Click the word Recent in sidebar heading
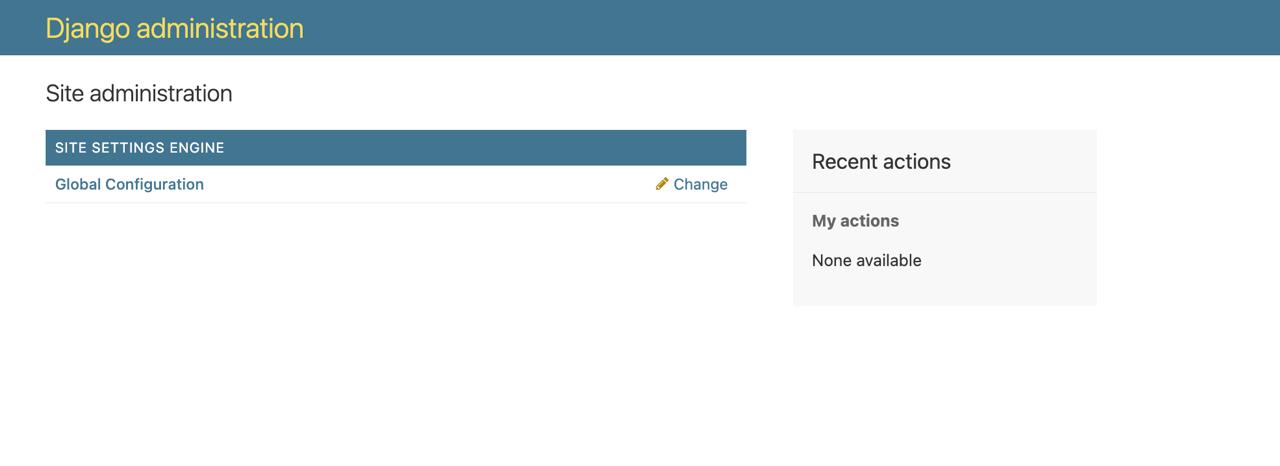The width and height of the screenshot is (1280, 466). coord(843,161)
